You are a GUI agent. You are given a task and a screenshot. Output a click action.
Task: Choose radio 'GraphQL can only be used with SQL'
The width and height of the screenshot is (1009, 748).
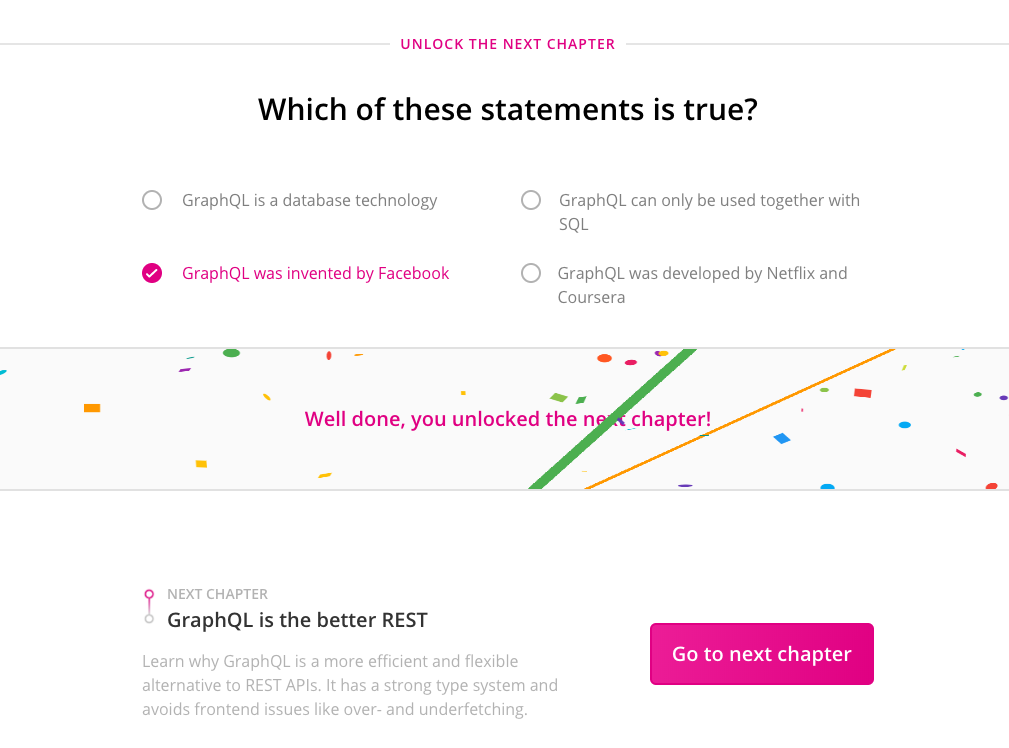tap(531, 200)
